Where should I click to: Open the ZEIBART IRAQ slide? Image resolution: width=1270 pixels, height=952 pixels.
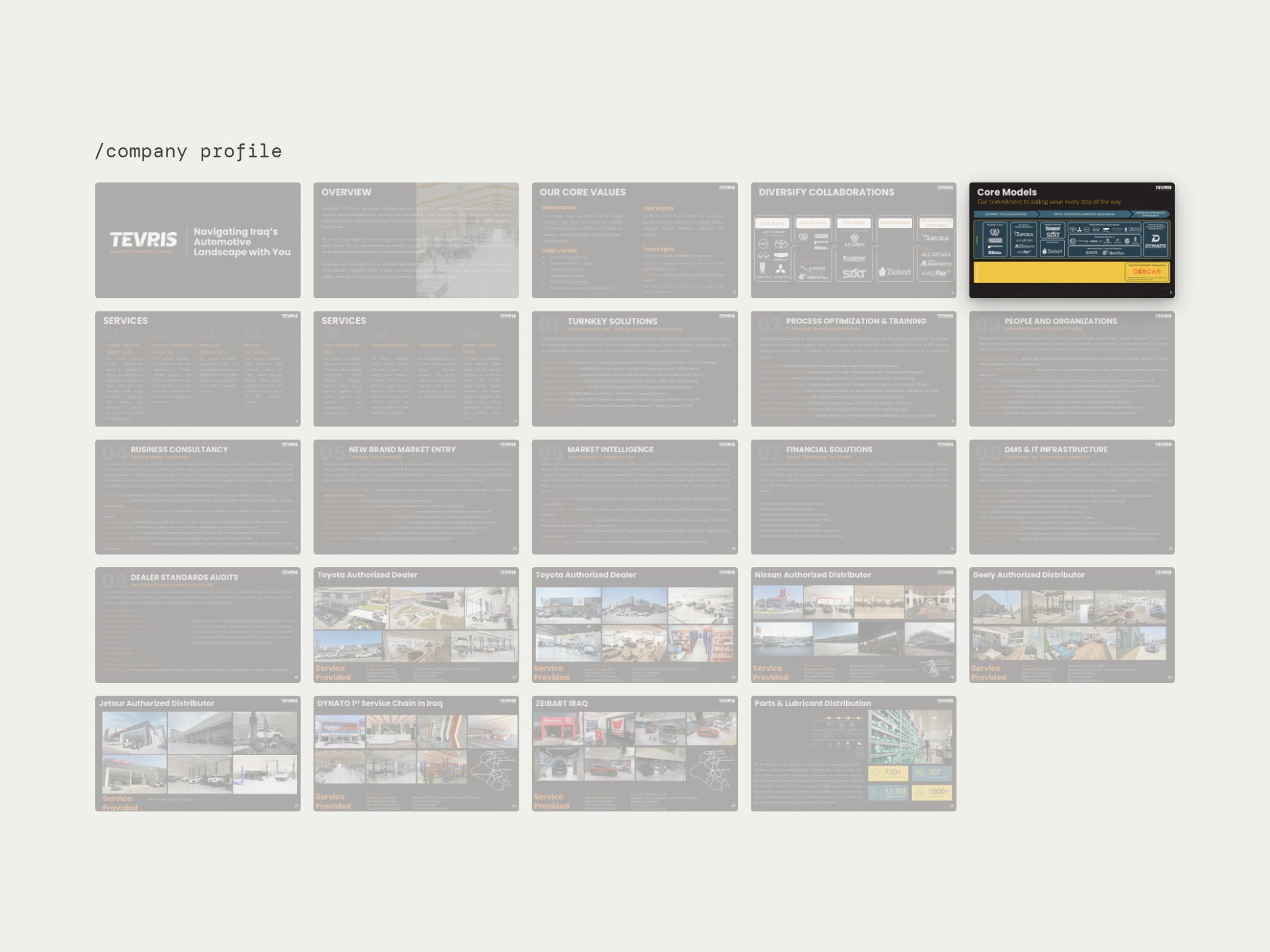tap(635, 754)
